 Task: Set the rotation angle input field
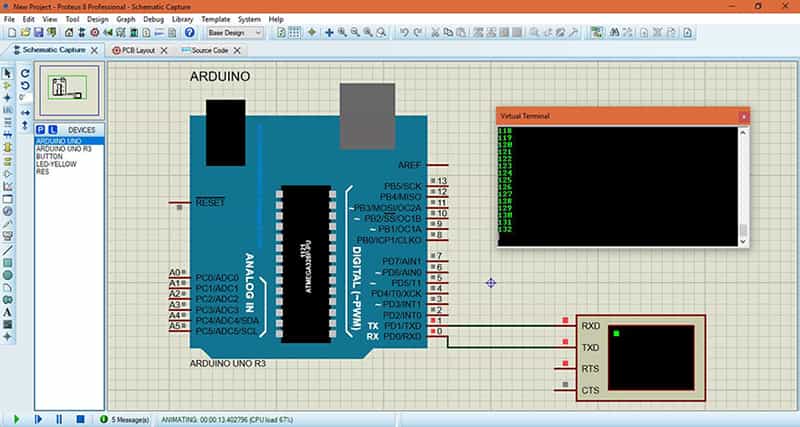click(x=25, y=97)
